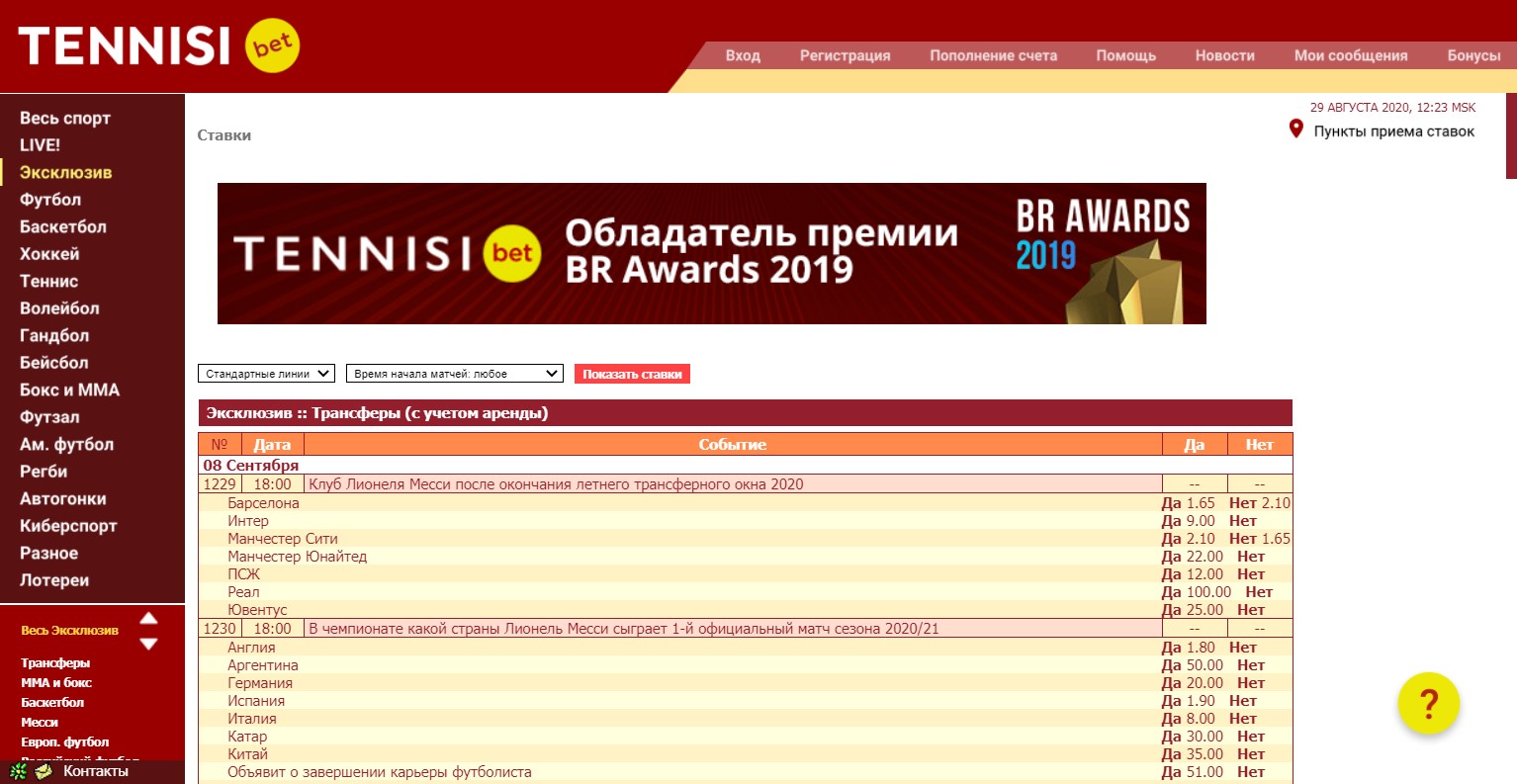Open the Помощь tab

[1125, 55]
